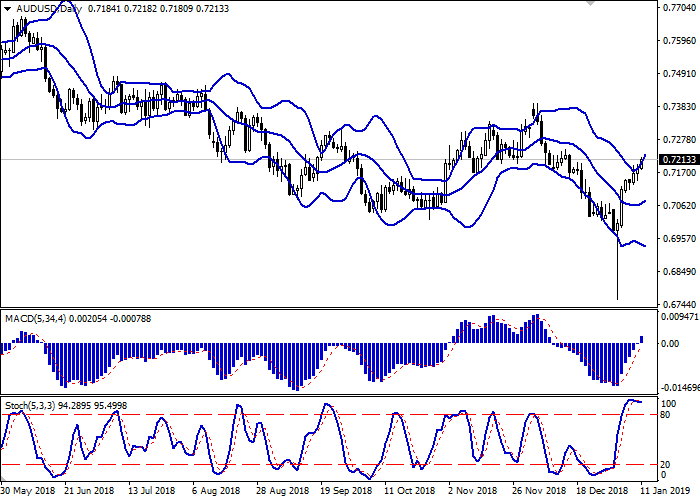Click the triangle icon beside AUDUSD,Daily title

pyautogui.click(x=6, y=8)
